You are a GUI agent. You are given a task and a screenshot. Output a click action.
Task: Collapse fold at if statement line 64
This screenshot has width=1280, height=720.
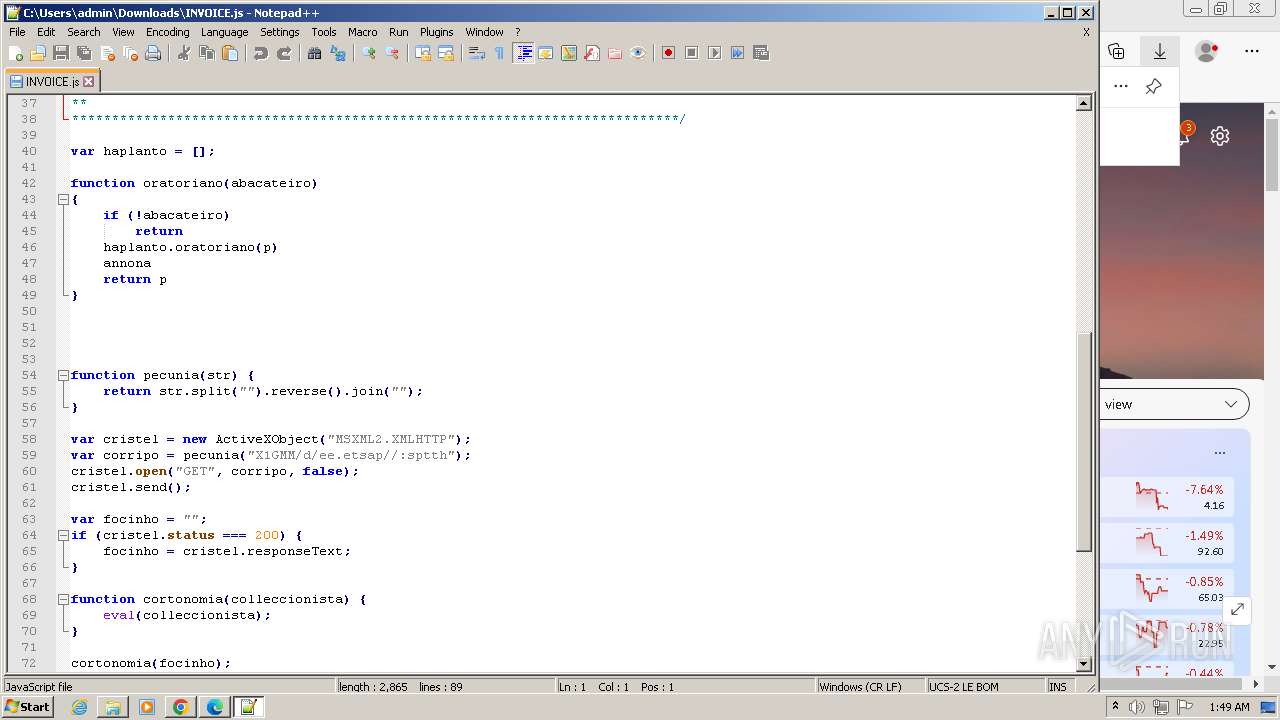63,535
